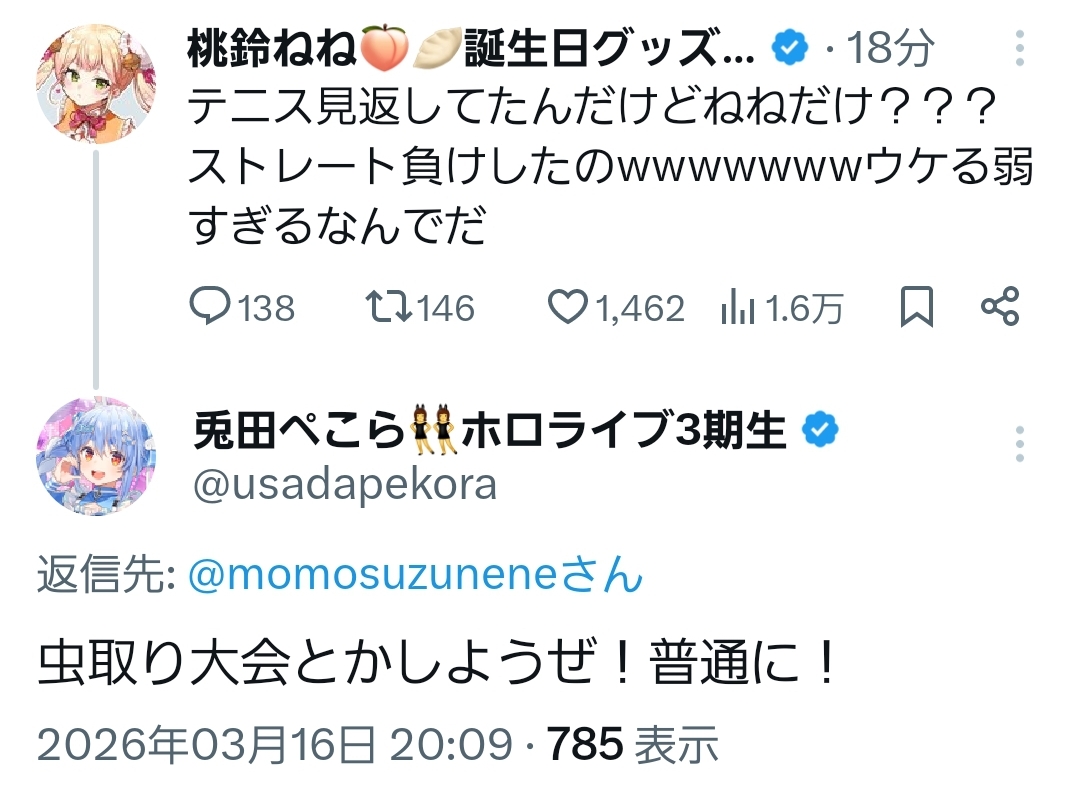
Task: Follow the @momosuzunene mention link
Action: pyautogui.click(x=415, y=575)
